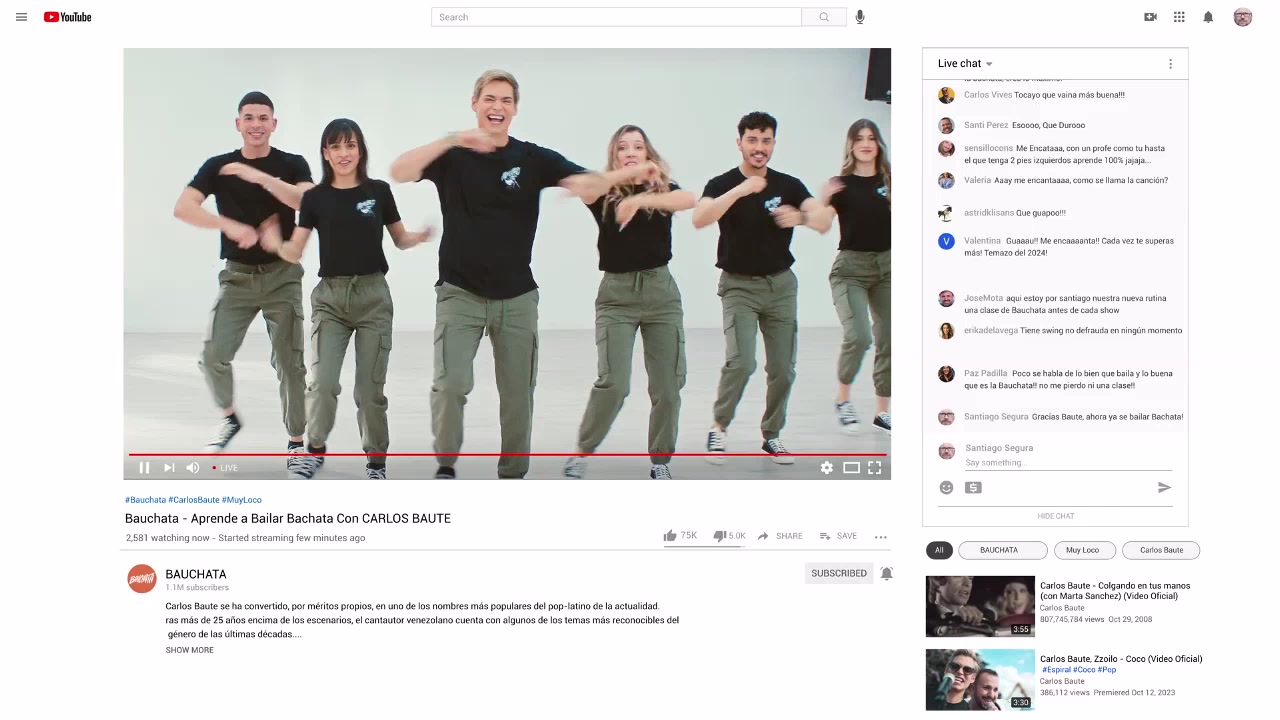Viewport: 1280px width, 720px height.
Task: Toggle the channel notification bell
Action: tap(886, 573)
